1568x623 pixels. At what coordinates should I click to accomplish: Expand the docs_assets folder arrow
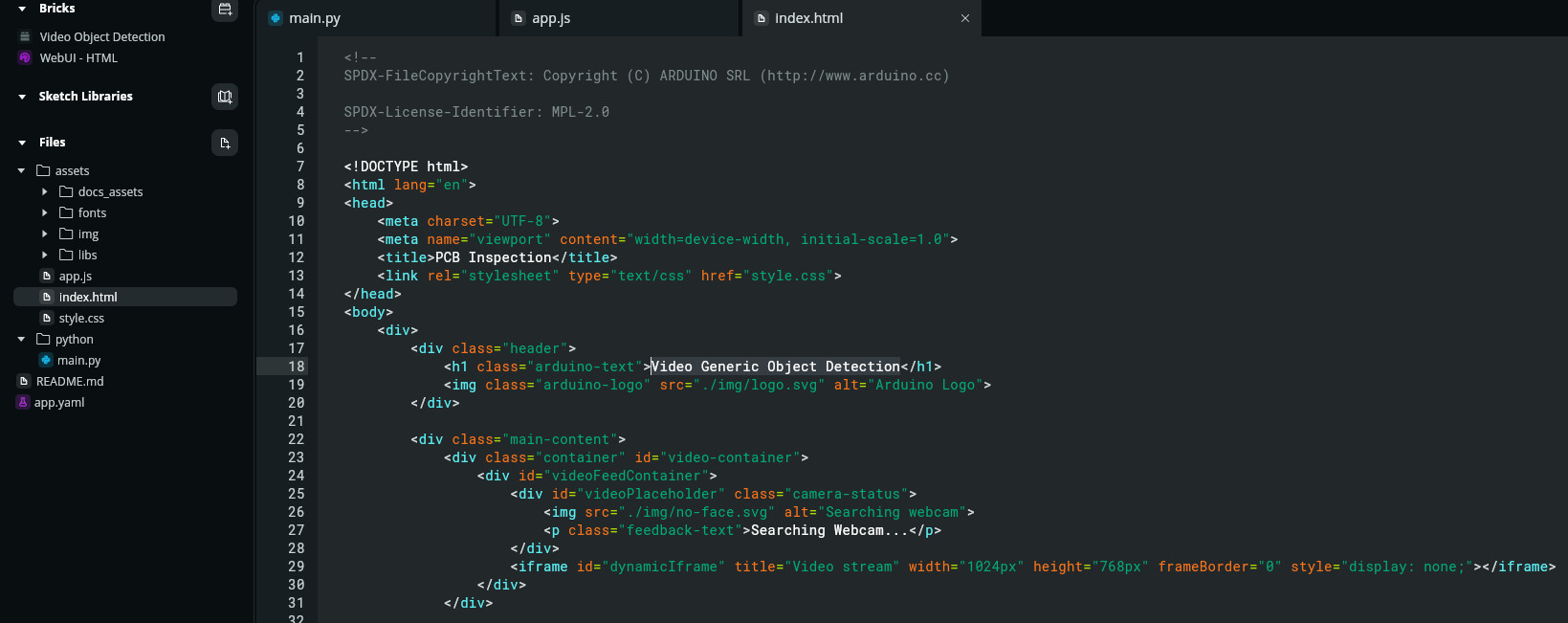click(45, 191)
